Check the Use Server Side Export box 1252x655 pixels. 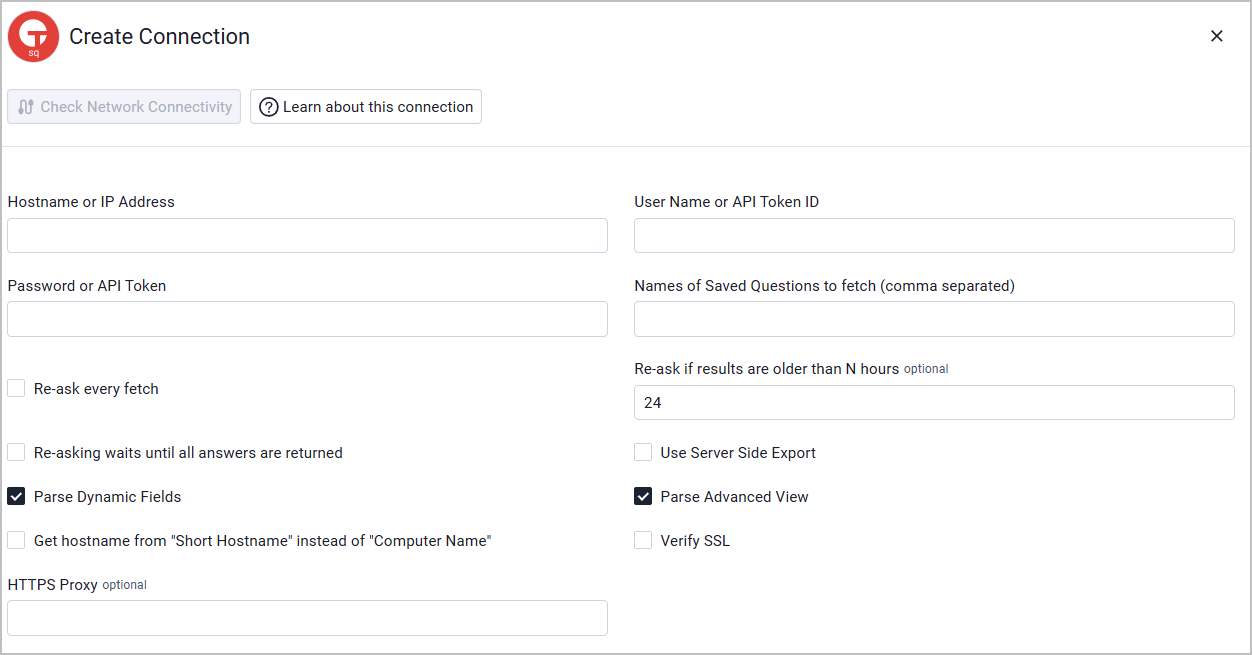[643, 452]
